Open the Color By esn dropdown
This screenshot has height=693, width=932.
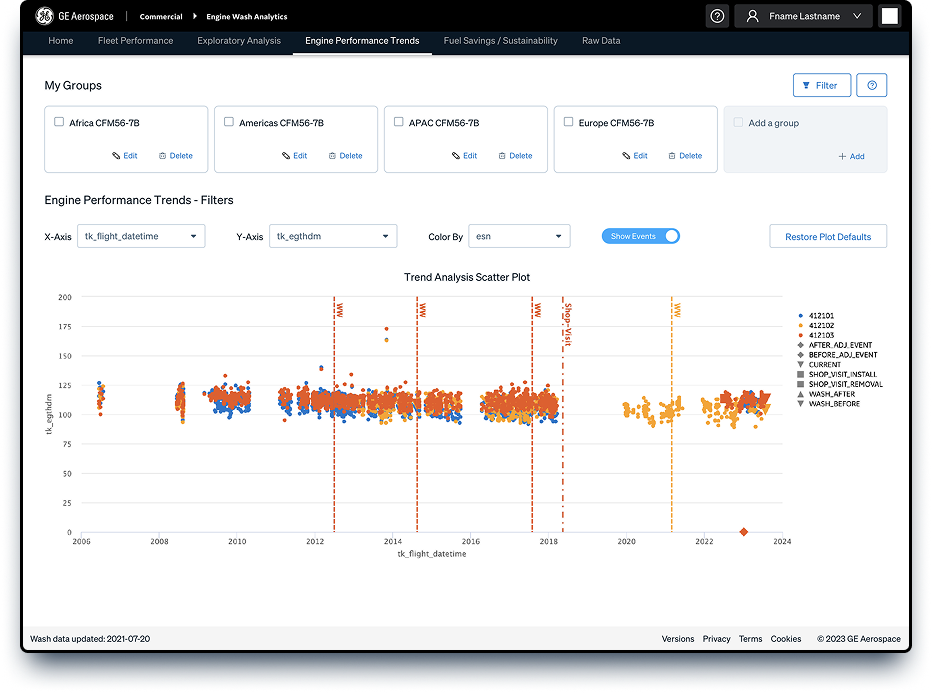[519, 236]
